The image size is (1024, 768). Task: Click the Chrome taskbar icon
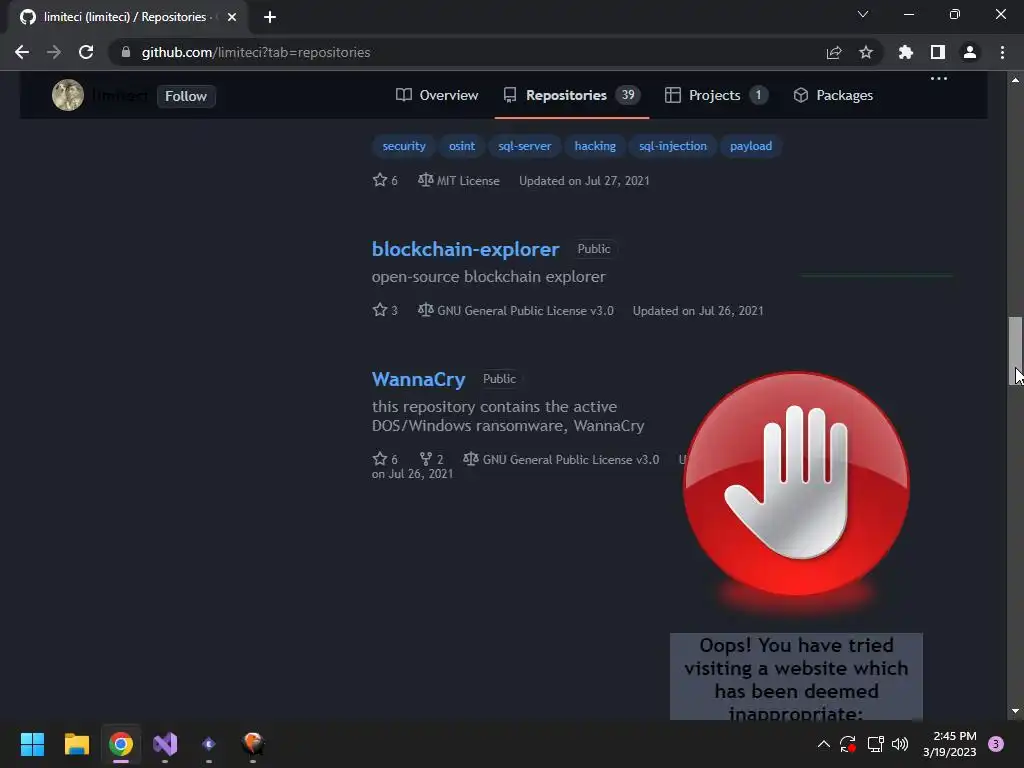(x=121, y=744)
